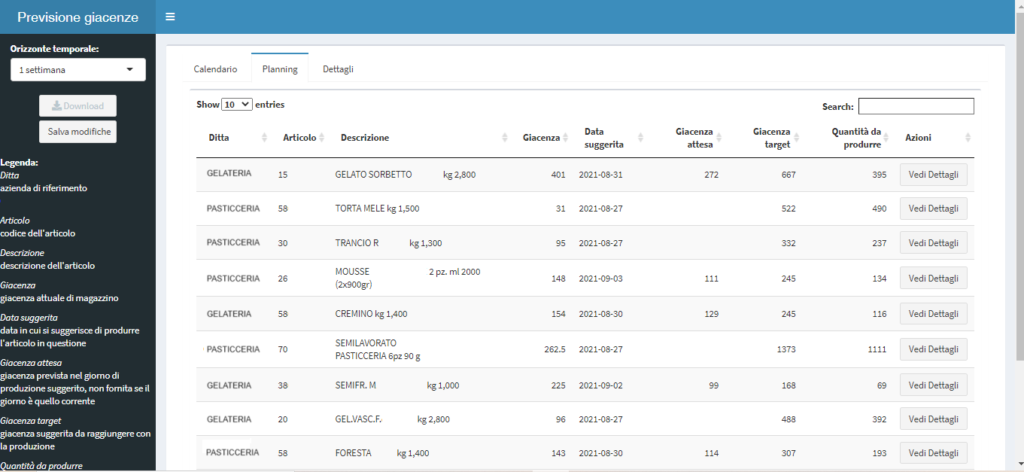The image size is (1024, 472).
Task: Open Vedi Dettagli for TORTA MELE
Action: point(933,208)
